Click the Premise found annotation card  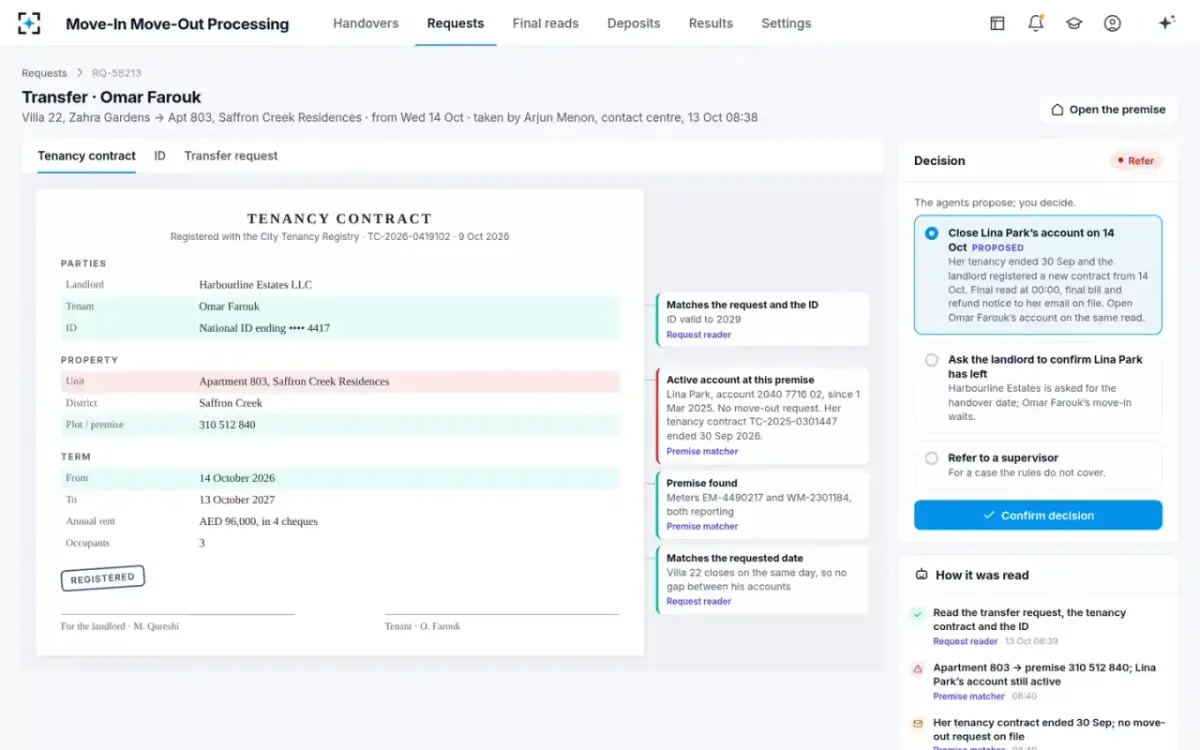coord(763,505)
